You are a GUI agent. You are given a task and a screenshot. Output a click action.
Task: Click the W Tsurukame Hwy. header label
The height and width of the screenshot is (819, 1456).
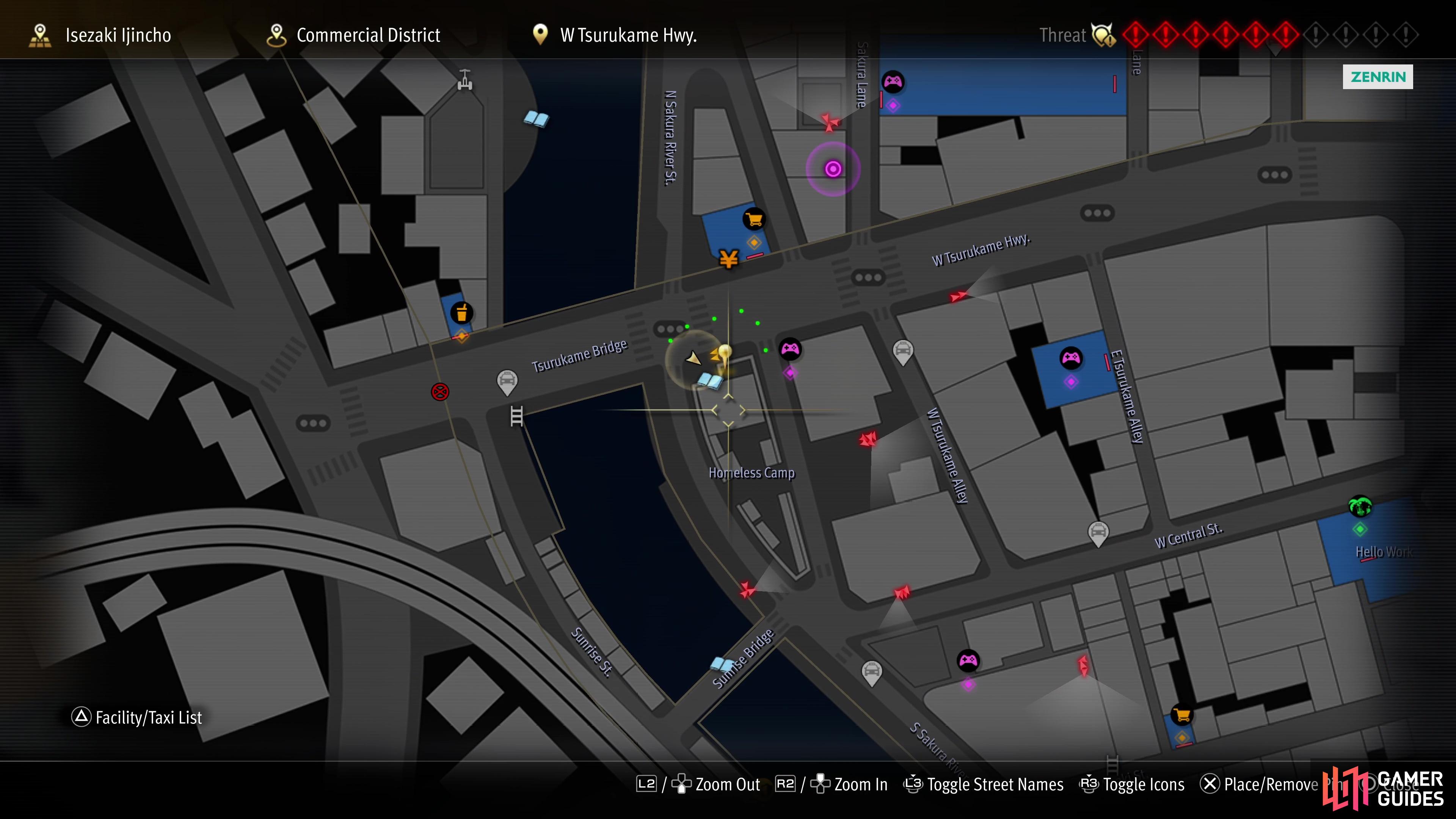pyautogui.click(x=628, y=35)
